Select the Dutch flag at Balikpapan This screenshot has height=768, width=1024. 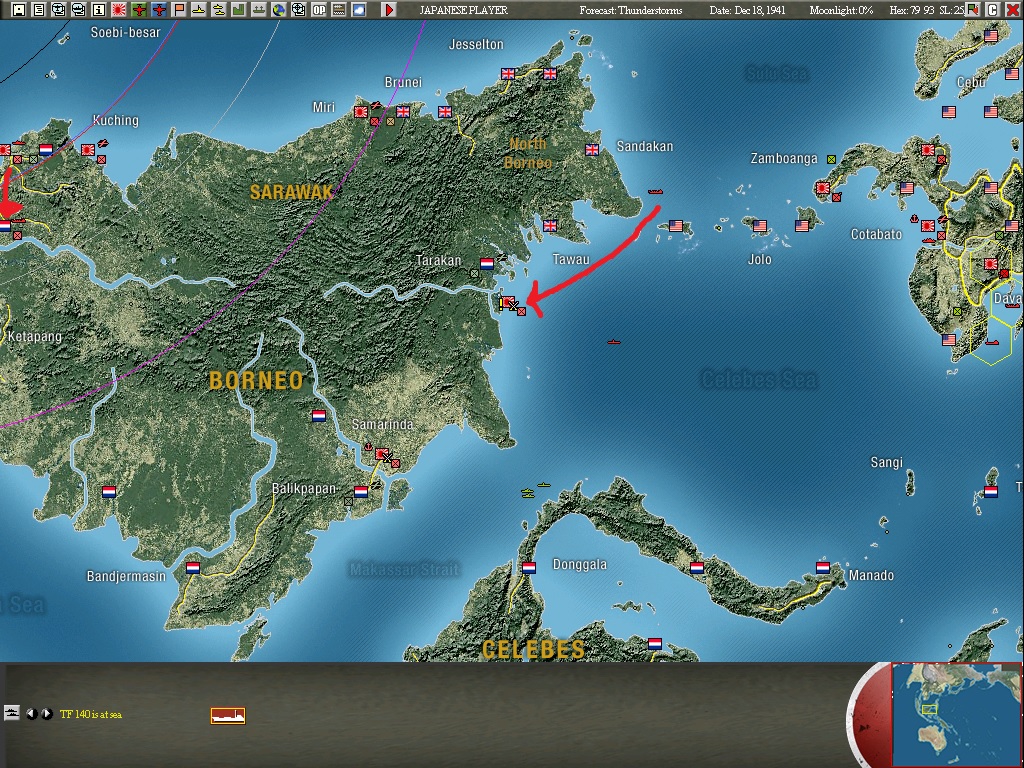coord(360,491)
